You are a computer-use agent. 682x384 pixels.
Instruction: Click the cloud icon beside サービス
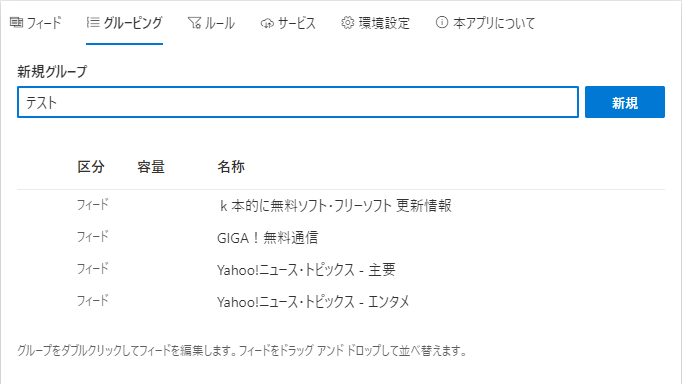click(x=267, y=23)
